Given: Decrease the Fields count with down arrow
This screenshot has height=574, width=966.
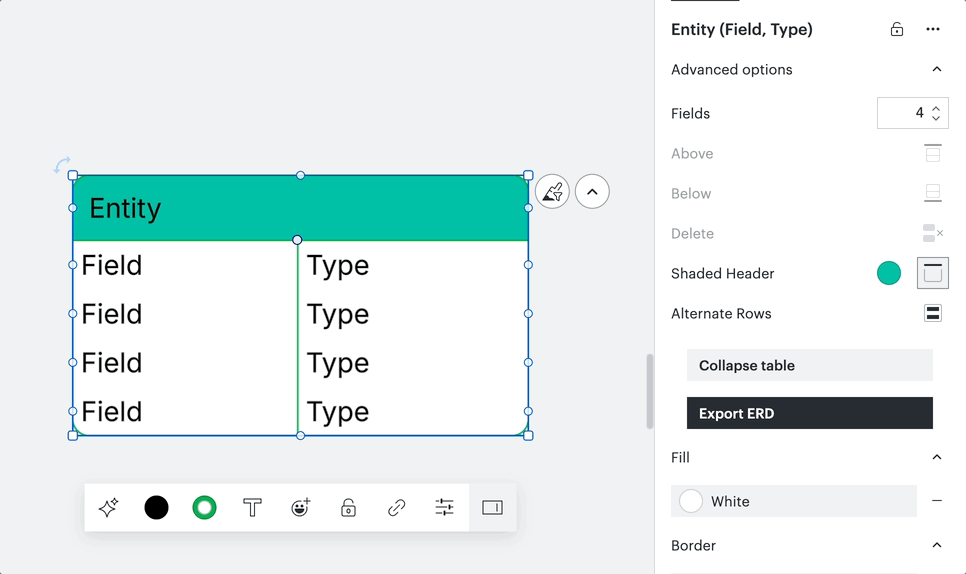Looking at the screenshot, I should coord(936,118).
